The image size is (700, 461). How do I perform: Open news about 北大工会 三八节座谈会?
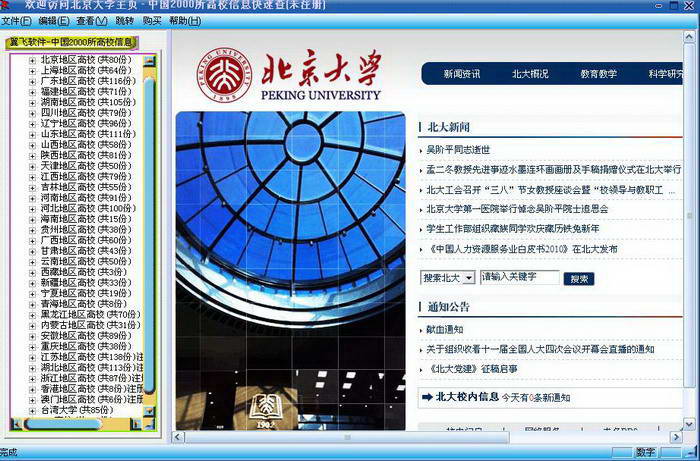coord(550,190)
